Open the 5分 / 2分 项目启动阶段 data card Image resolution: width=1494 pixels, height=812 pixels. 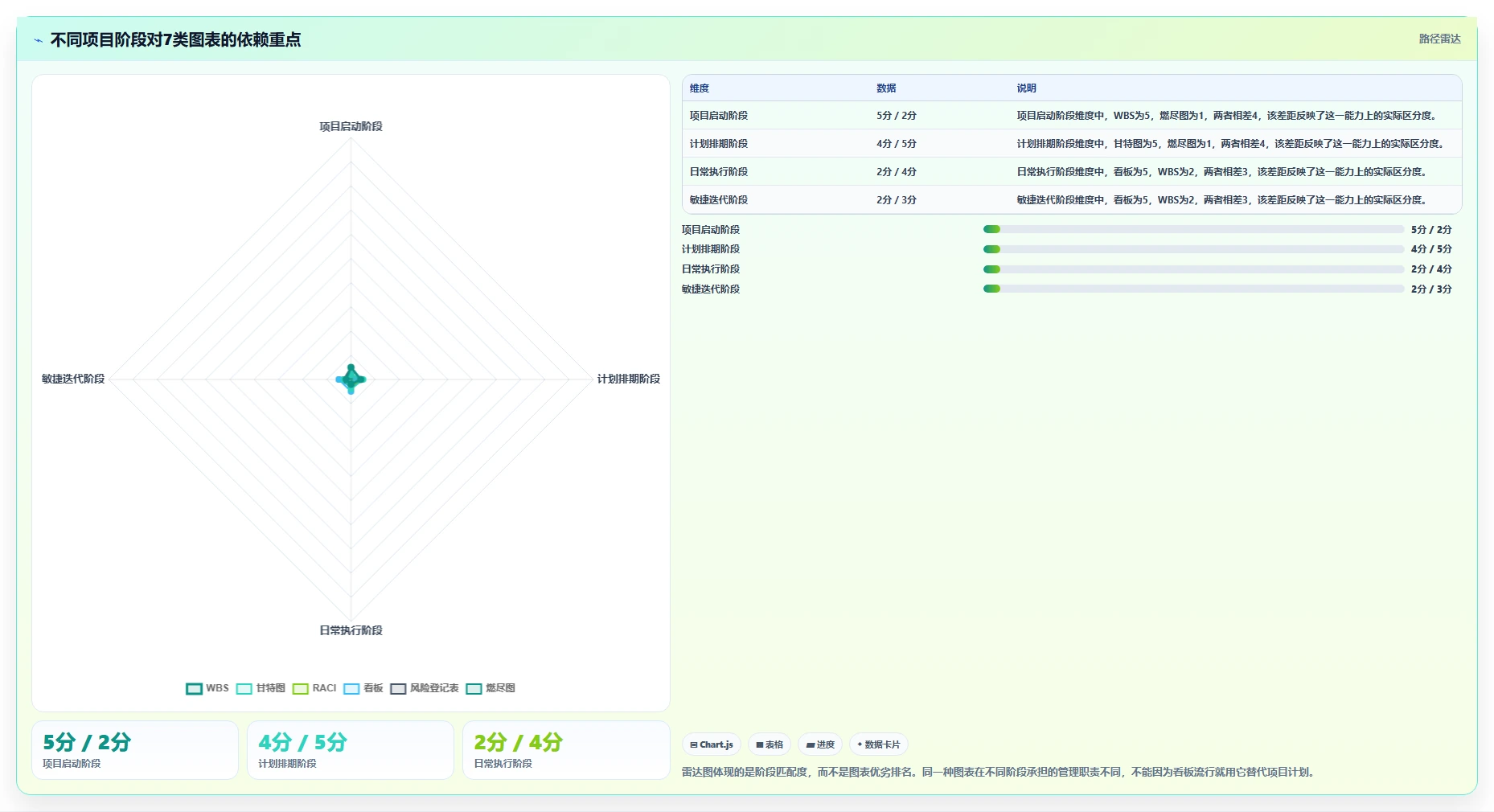(x=135, y=750)
